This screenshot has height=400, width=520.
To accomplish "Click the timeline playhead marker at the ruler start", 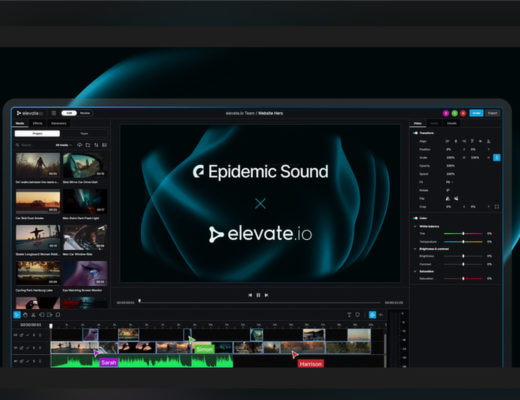I will [51, 326].
